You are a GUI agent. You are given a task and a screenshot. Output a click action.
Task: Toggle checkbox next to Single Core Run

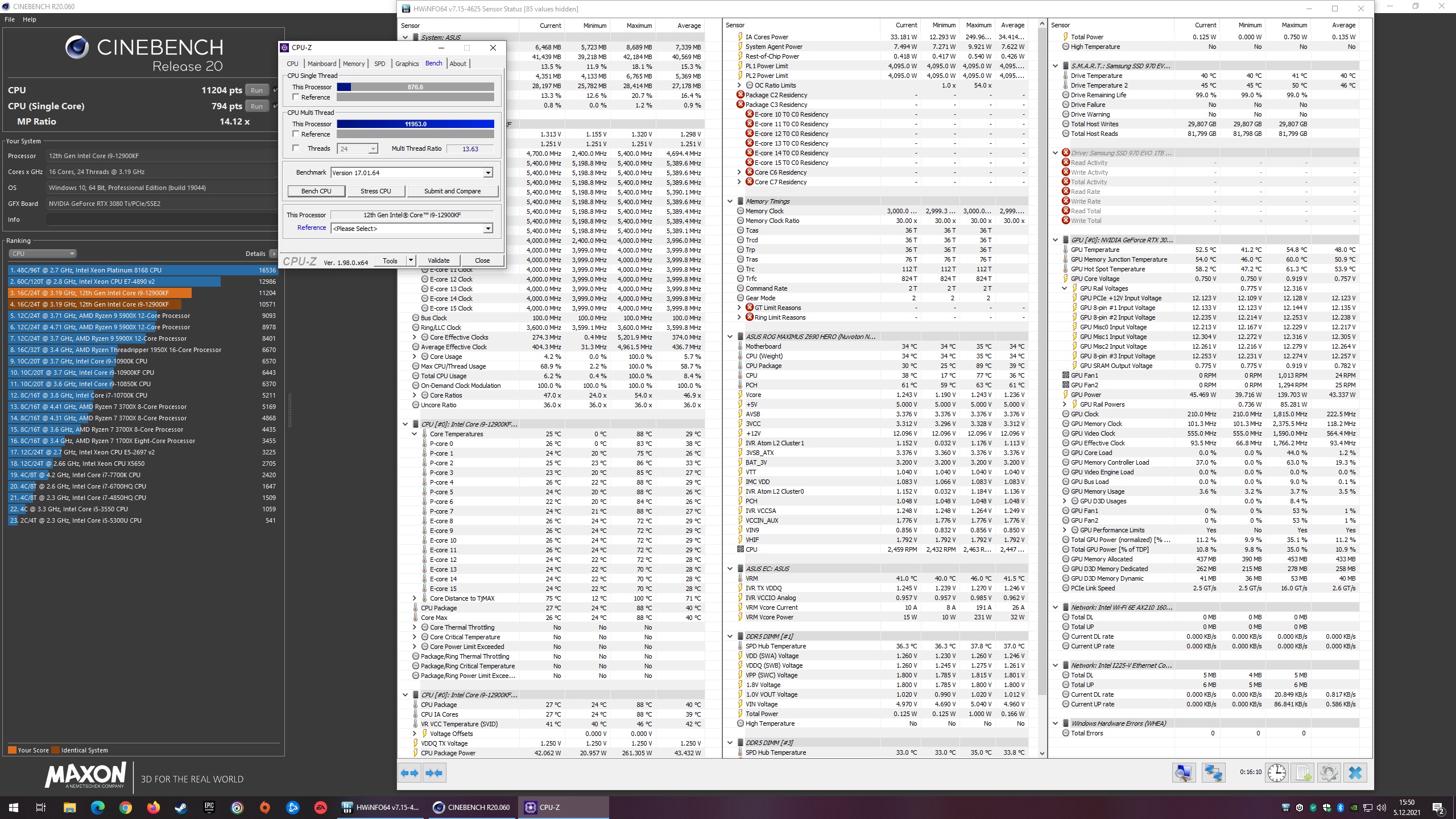coord(275,106)
